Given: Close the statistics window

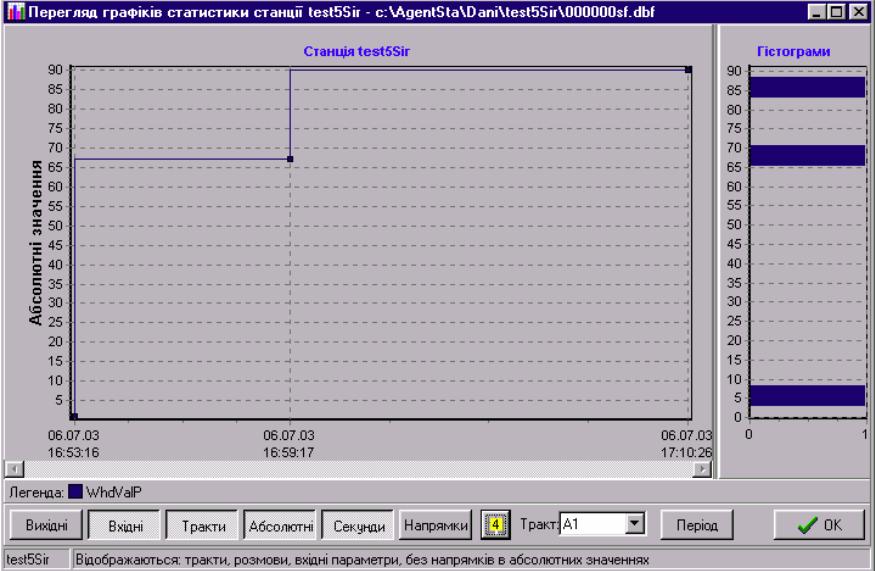Looking at the screenshot, I should click(x=858, y=12).
